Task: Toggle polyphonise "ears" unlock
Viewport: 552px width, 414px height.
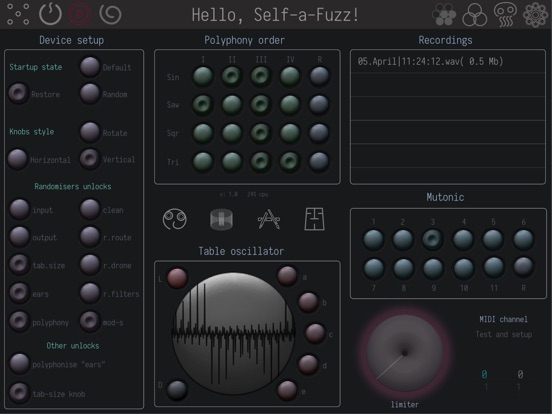Action: 19,364
